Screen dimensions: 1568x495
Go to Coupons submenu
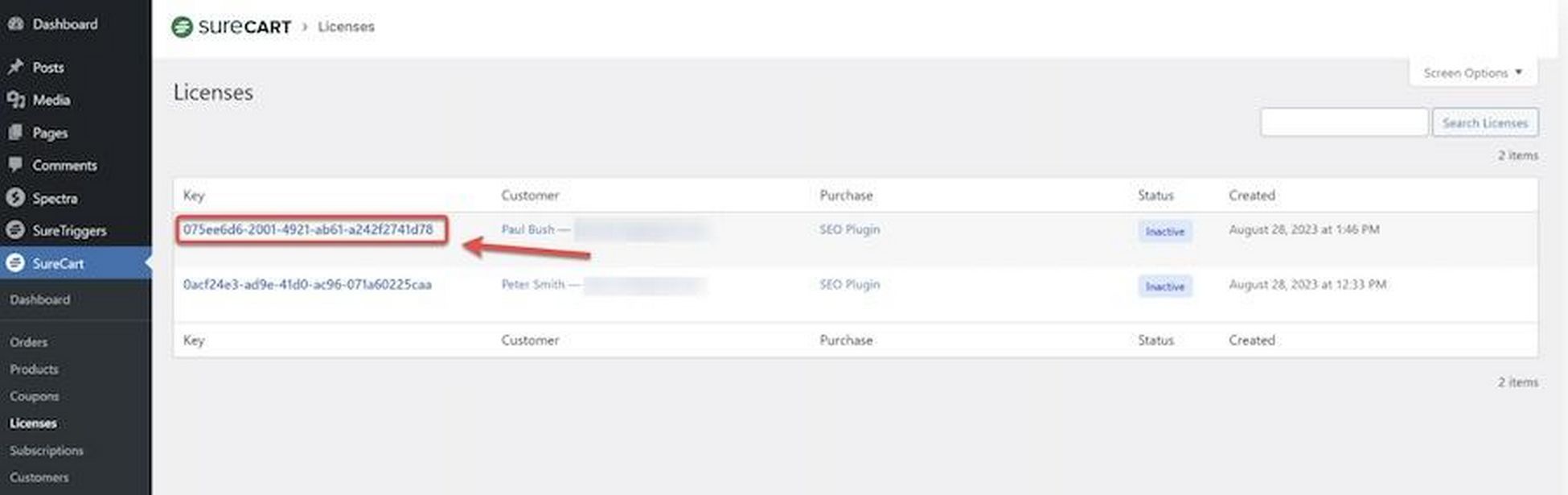click(x=35, y=396)
